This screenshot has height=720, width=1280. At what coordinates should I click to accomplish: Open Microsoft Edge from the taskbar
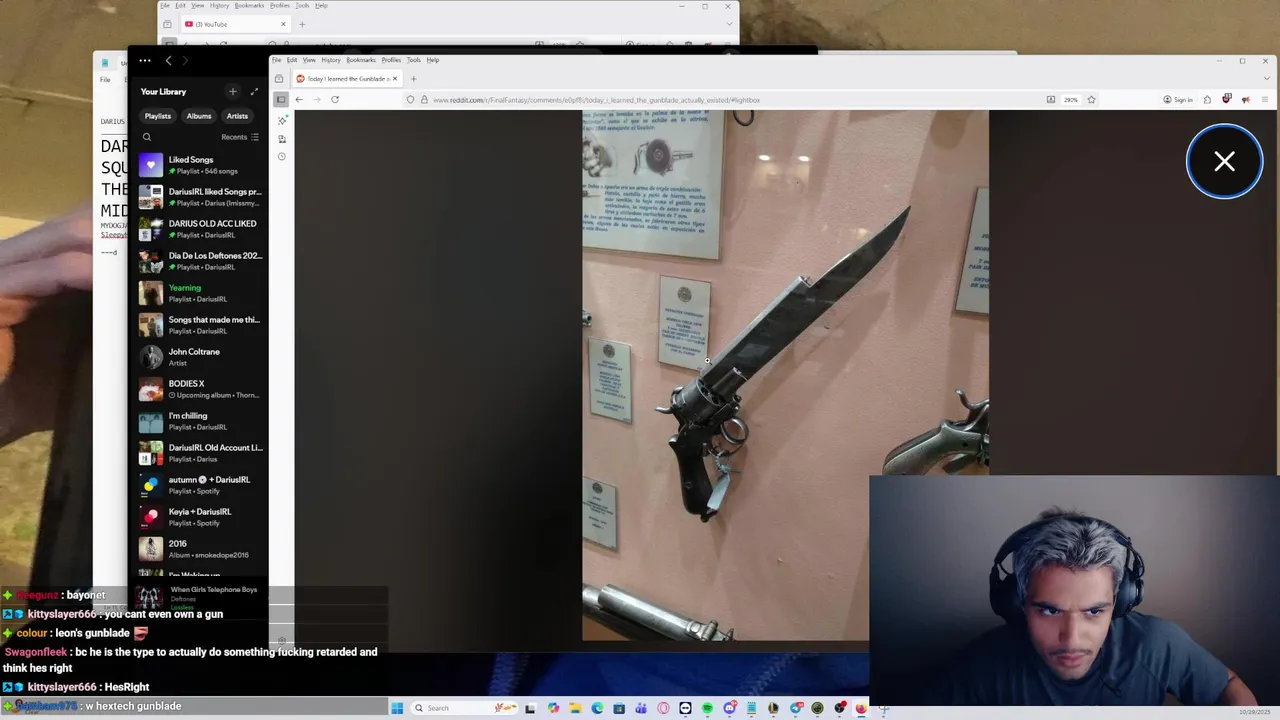pyautogui.click(x=597, y=708)
